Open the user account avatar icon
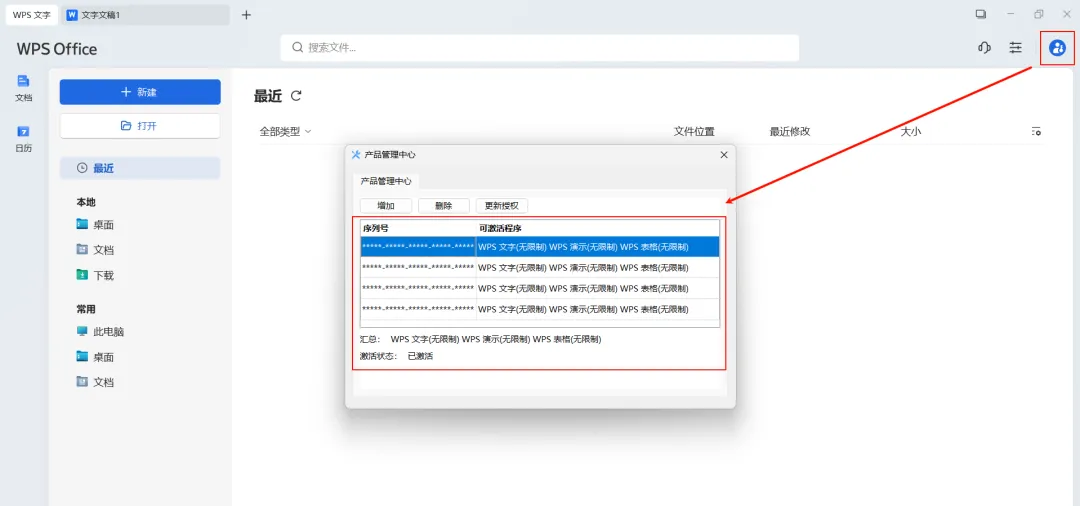The image size is (1080, 506). tap(1057, 48)
